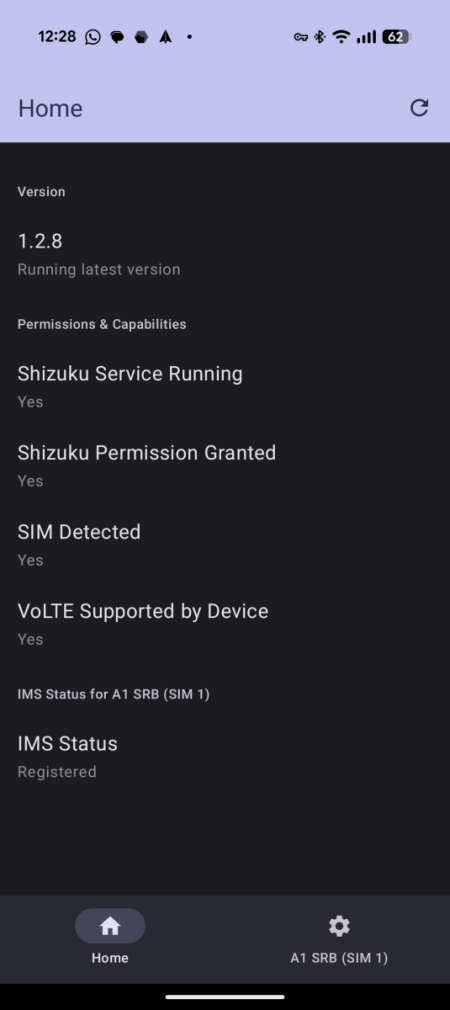The height and width of the screenshot is (1010, 450).
Task: Tap the cellular signal bars icon
Action: (x=366, y=37)
